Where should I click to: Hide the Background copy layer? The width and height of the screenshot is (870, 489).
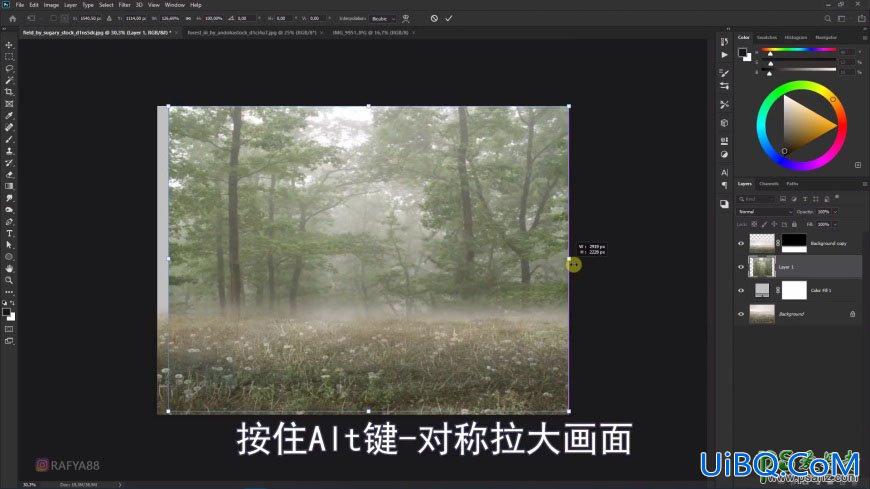741,243
